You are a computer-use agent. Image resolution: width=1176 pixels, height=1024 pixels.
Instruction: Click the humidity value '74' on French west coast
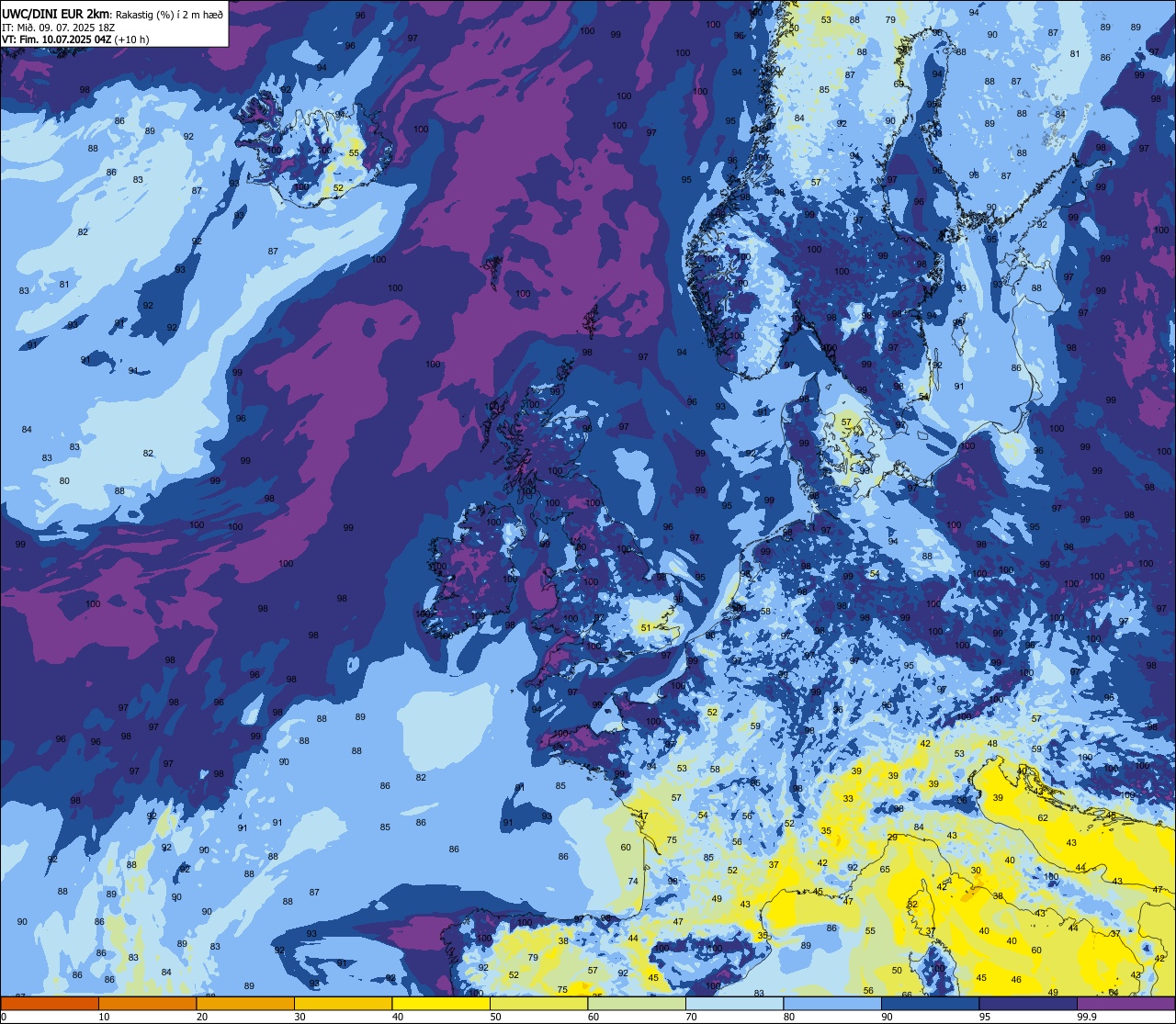pos(633,882)
